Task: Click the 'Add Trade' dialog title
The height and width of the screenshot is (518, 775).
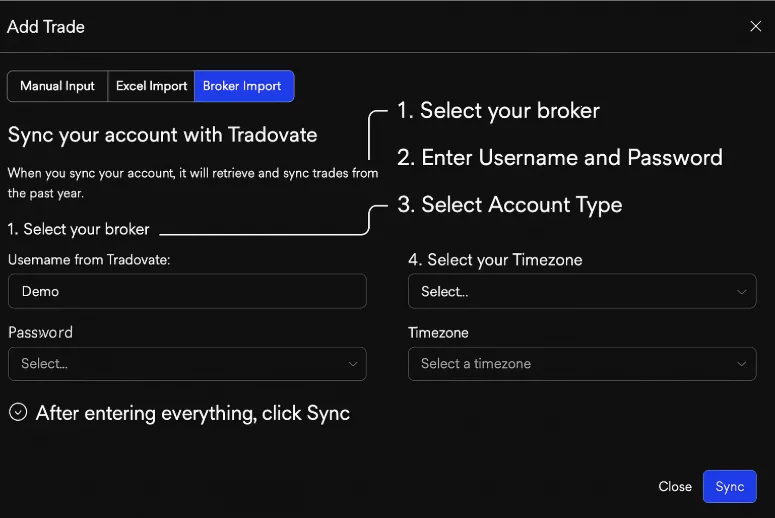Action: point(46,27)
